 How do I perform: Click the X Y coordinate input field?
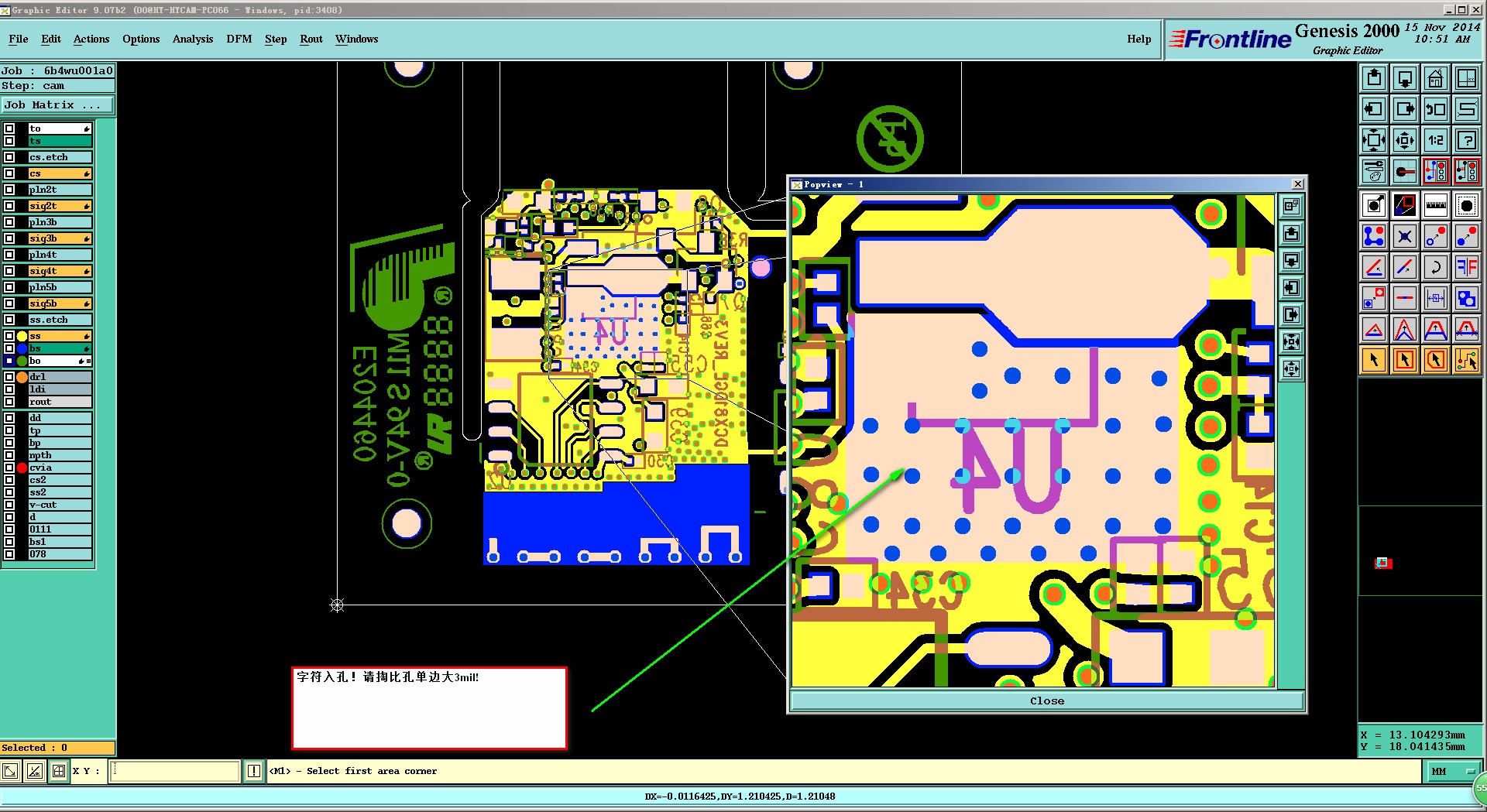click(175, 771)
